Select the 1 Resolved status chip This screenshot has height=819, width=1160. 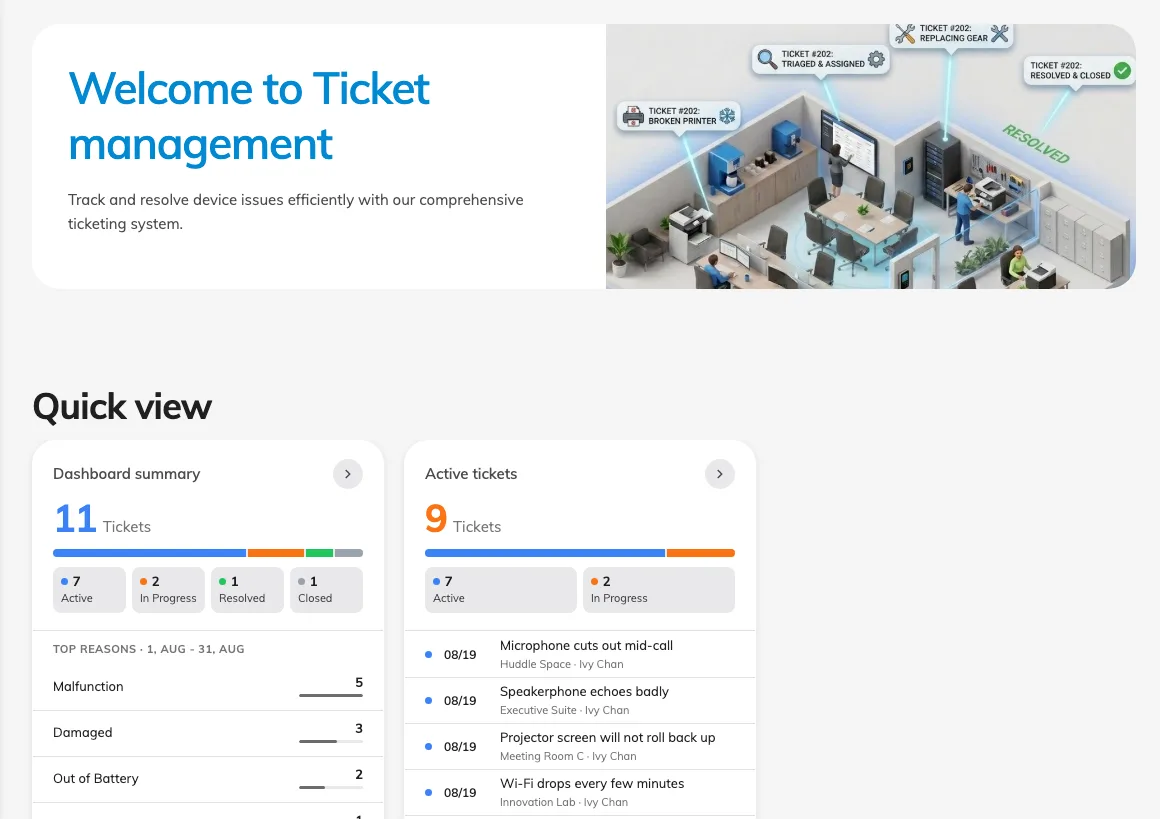[x=247, y=590]
